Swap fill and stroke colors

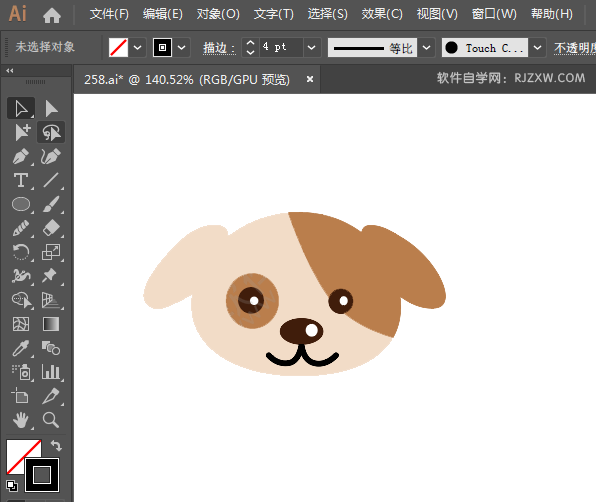56,445
